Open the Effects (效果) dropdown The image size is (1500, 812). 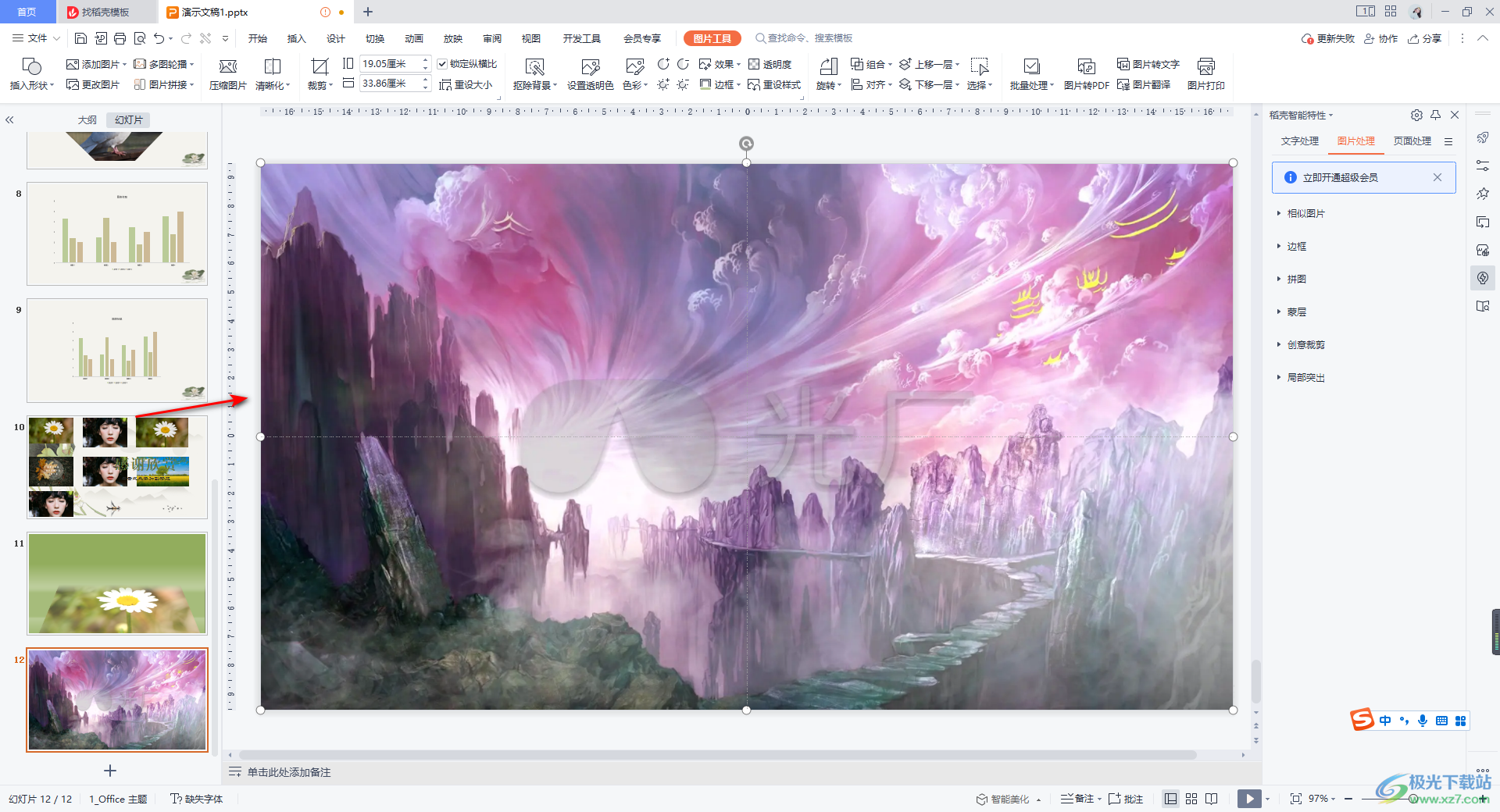[720, 64]
